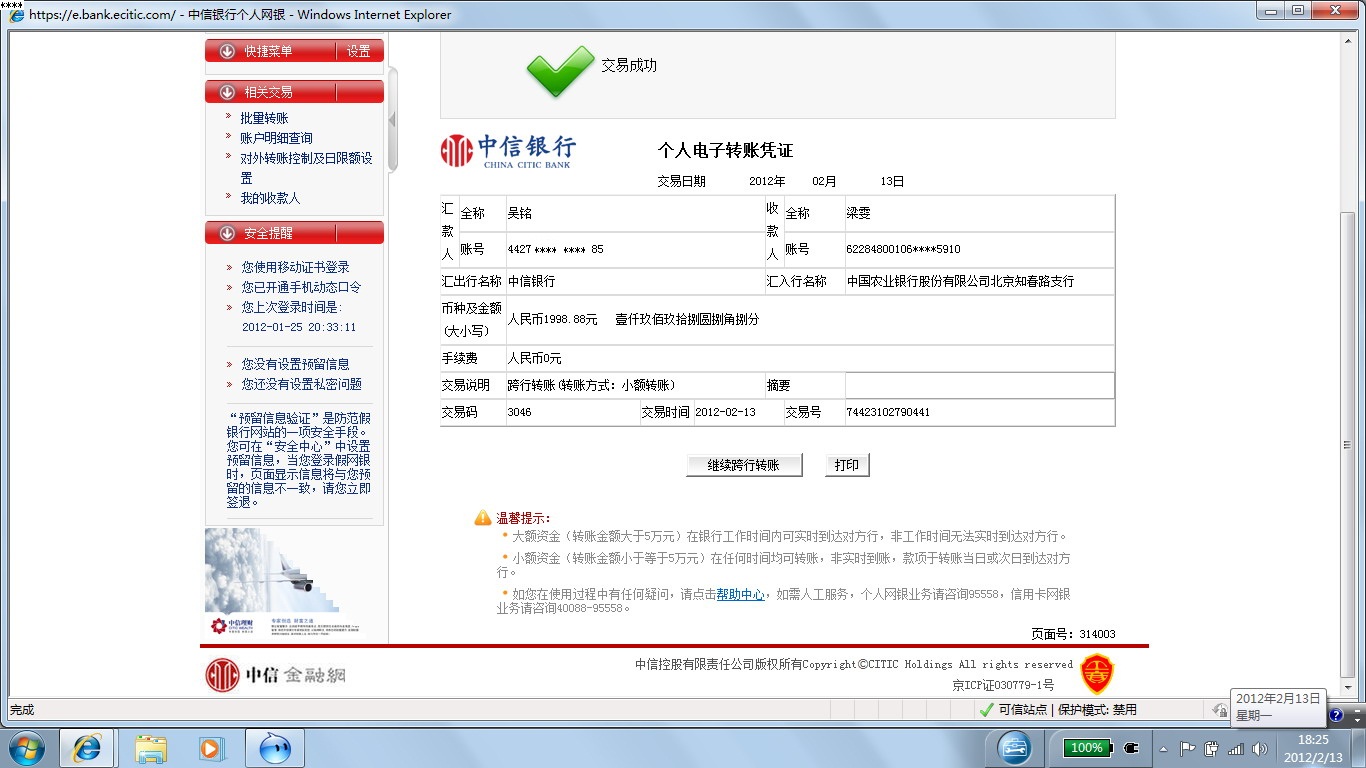Click the red security badge in footer

point(1097,674)
